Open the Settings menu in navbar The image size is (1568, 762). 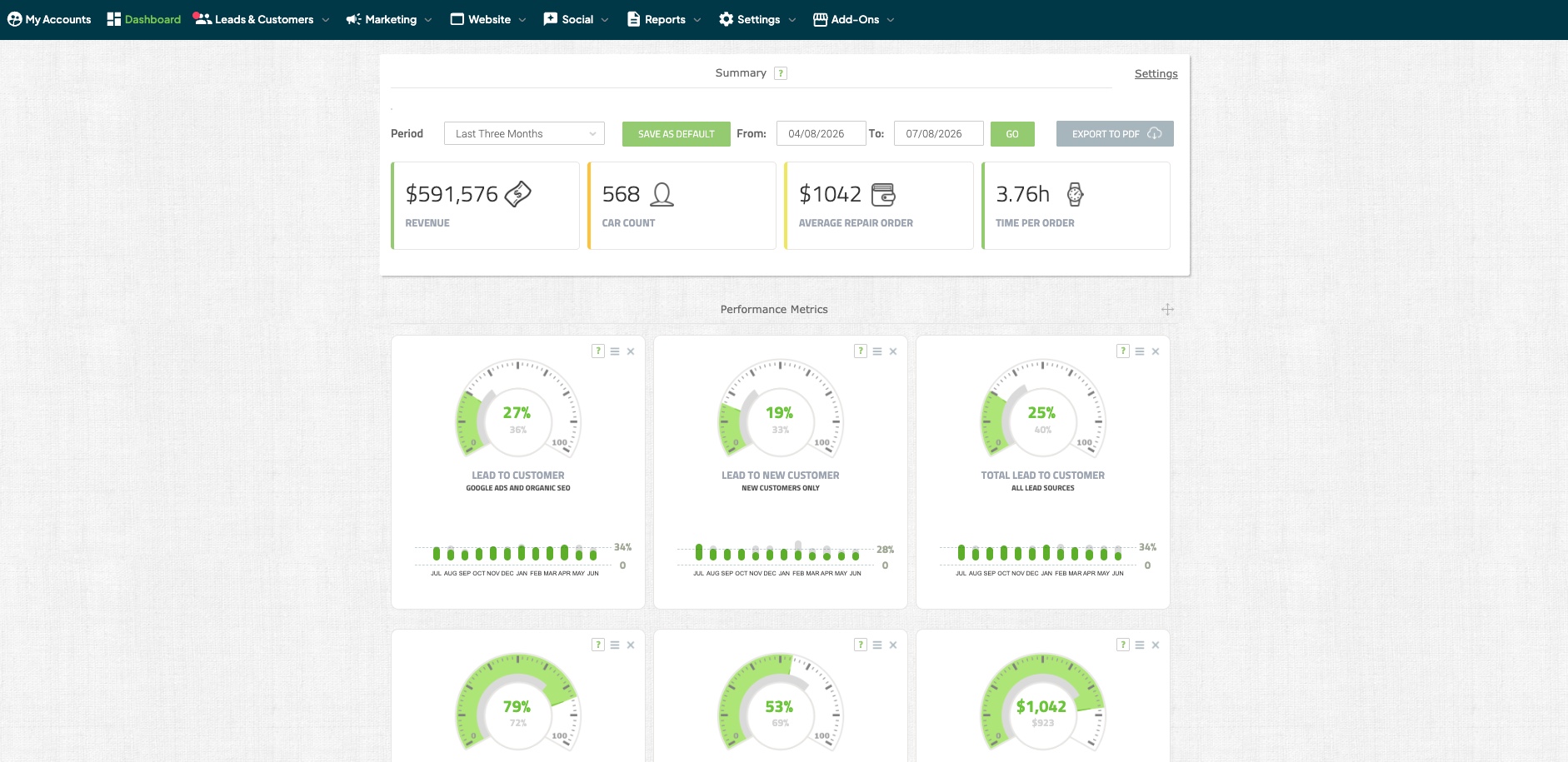(x=750, y=19)
